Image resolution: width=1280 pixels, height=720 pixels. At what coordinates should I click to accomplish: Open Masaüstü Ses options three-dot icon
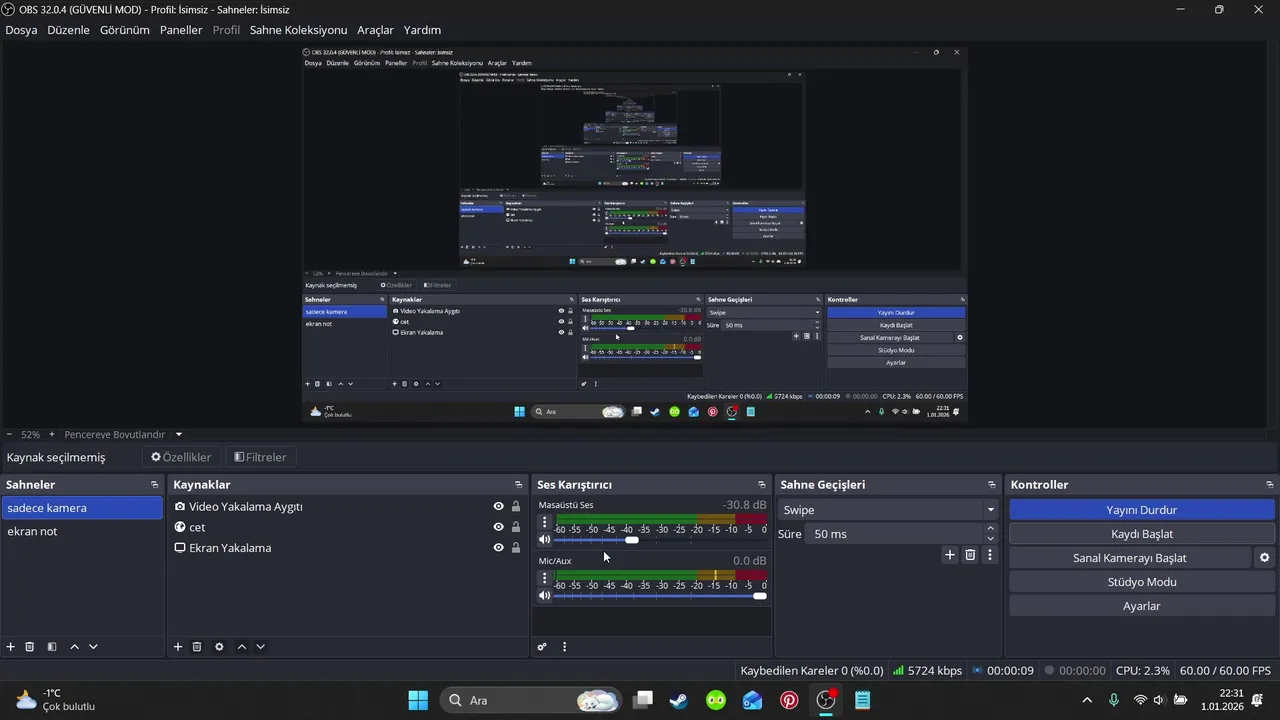(x=544, y=522)
